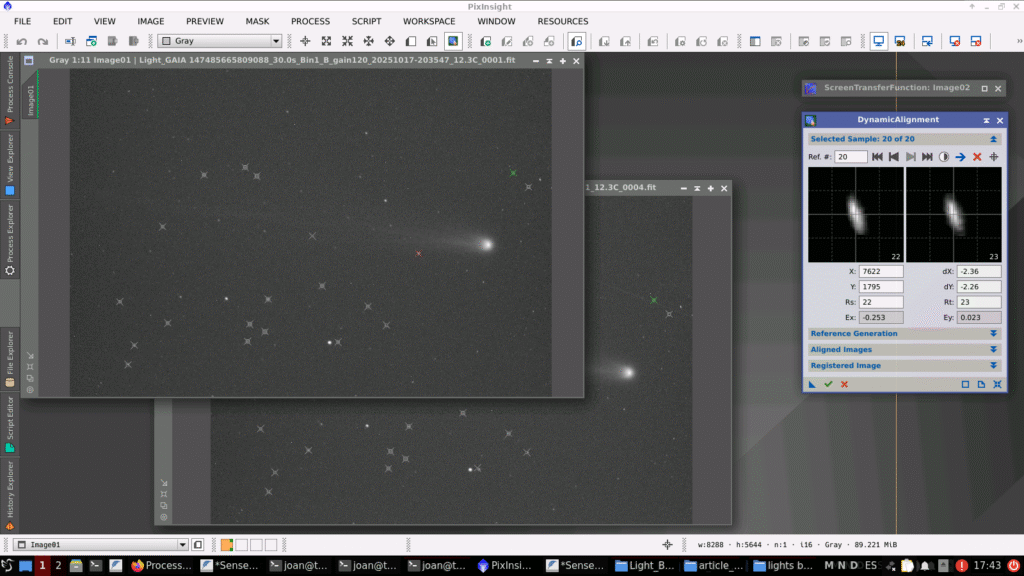Toggle the half-circle contrast icon in DynamicAlignment
This screenshot has height=576, width=1024.
click(943, 157)
